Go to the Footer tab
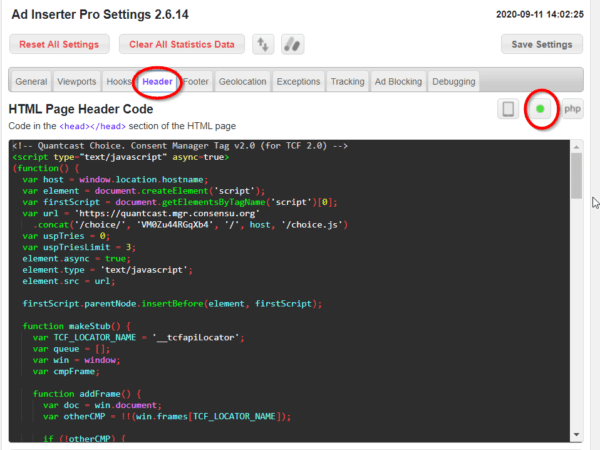Image resolution: width=600 pixels, height=450 pixels. click(x=197, y=82)
